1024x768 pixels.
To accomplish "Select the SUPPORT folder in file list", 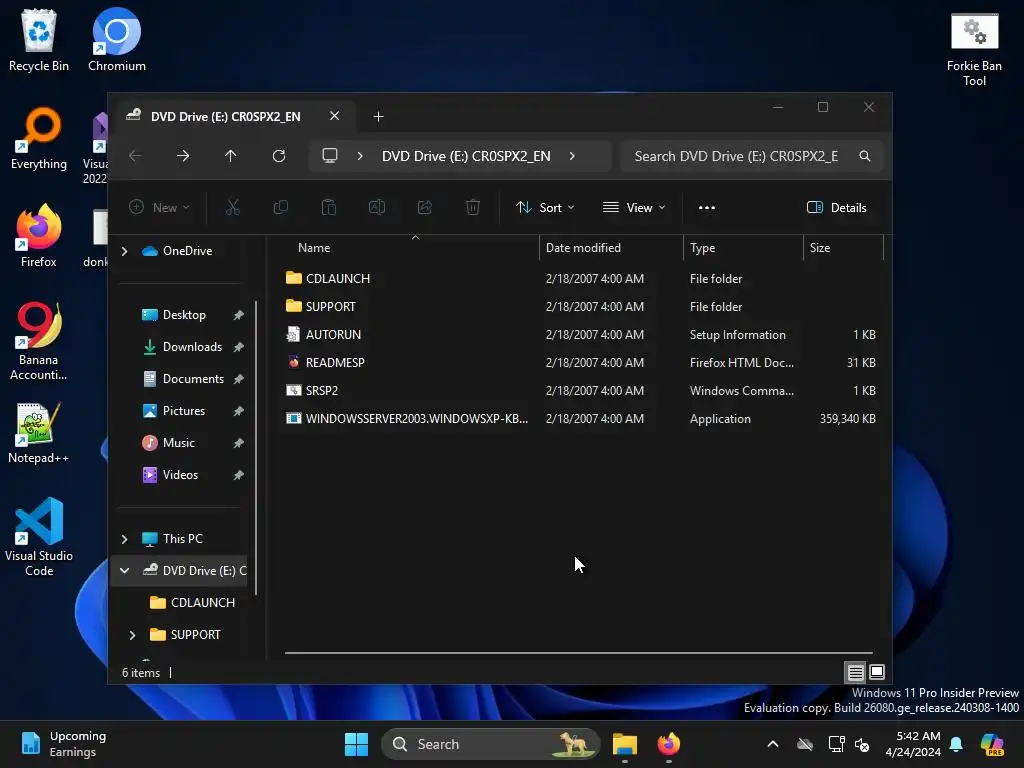I will tap(581, 306).
